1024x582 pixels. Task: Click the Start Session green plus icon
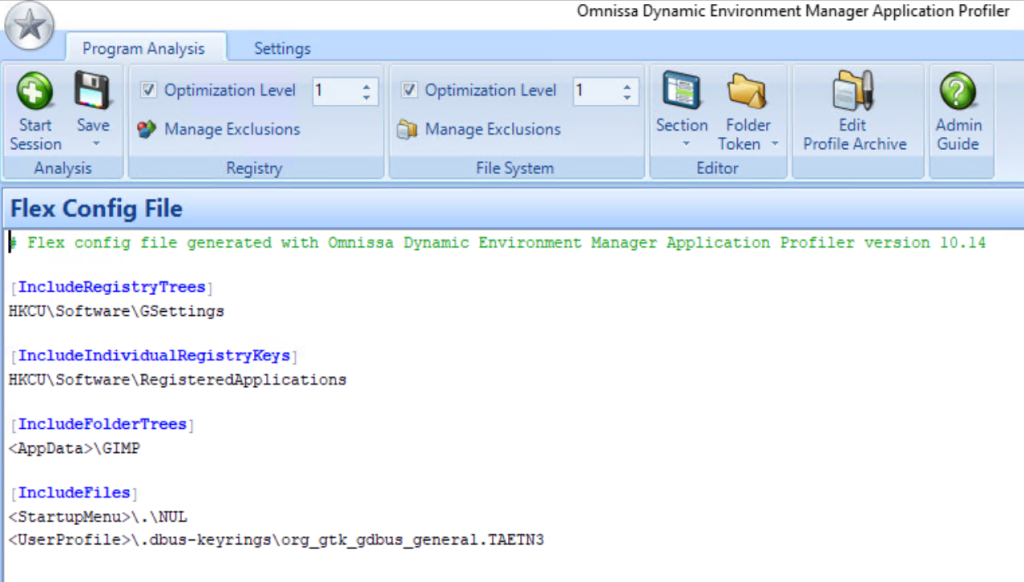click(x=35, y=91)
